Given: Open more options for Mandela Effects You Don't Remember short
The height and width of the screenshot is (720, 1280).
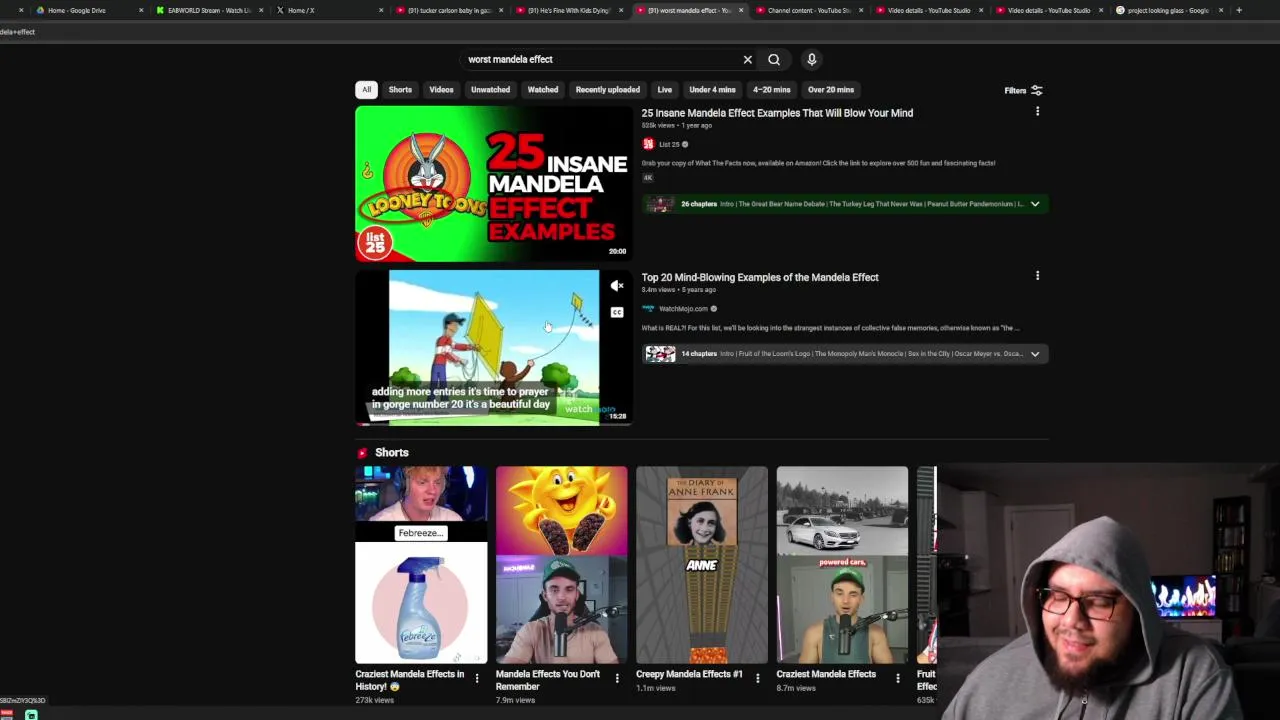Looking at the screenshot, I should [617, 679].
